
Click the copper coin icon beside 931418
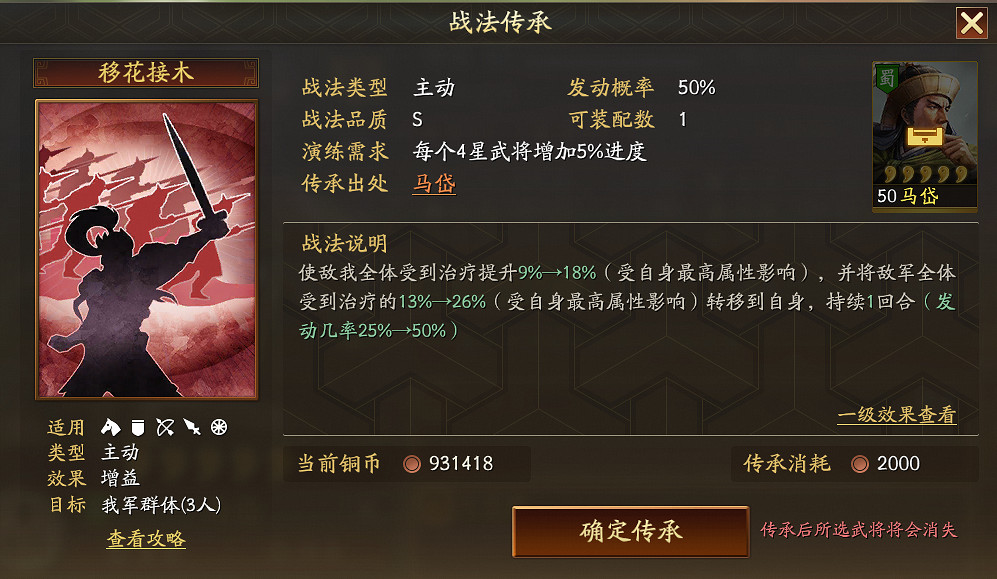(x=412, y=464)
